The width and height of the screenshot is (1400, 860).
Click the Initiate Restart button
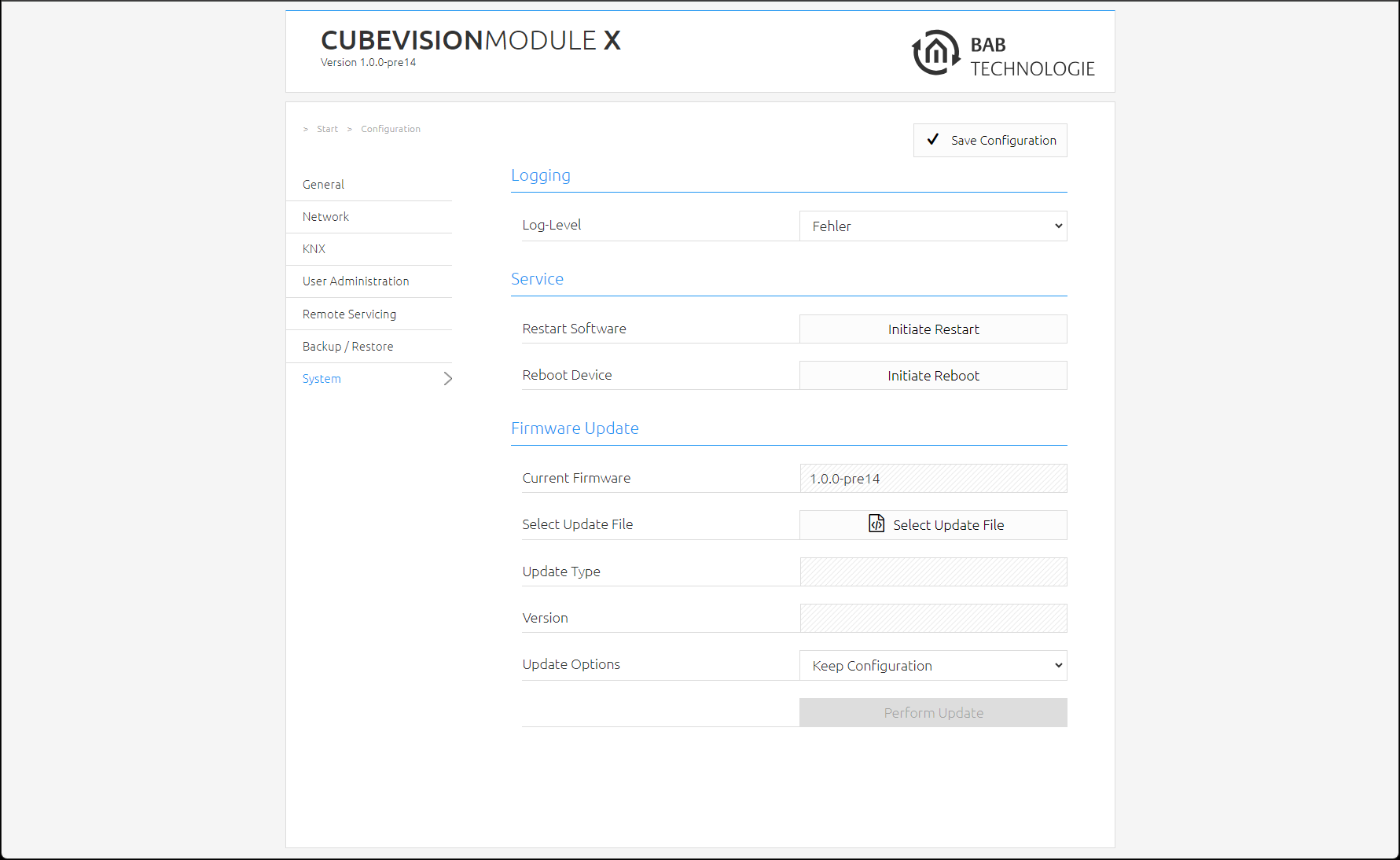[933, 329]
